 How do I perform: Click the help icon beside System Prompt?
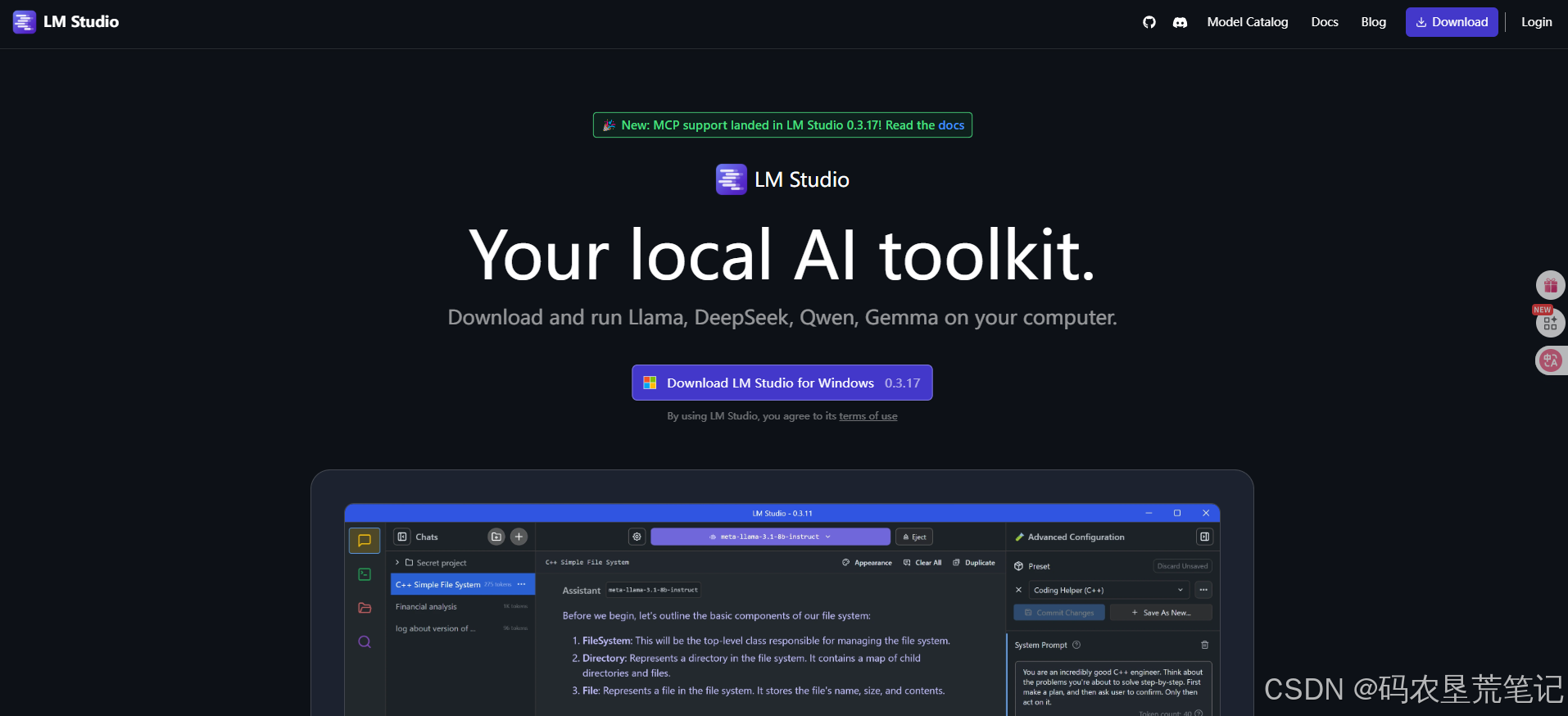tap(1076, 645)
